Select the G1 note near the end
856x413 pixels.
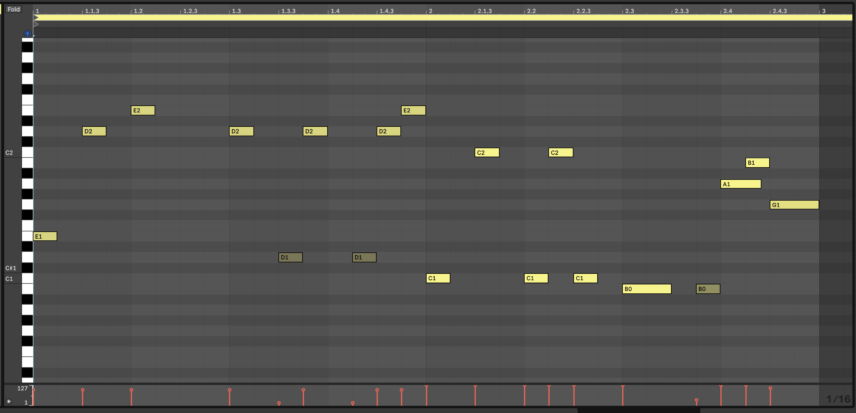[794, 205]
